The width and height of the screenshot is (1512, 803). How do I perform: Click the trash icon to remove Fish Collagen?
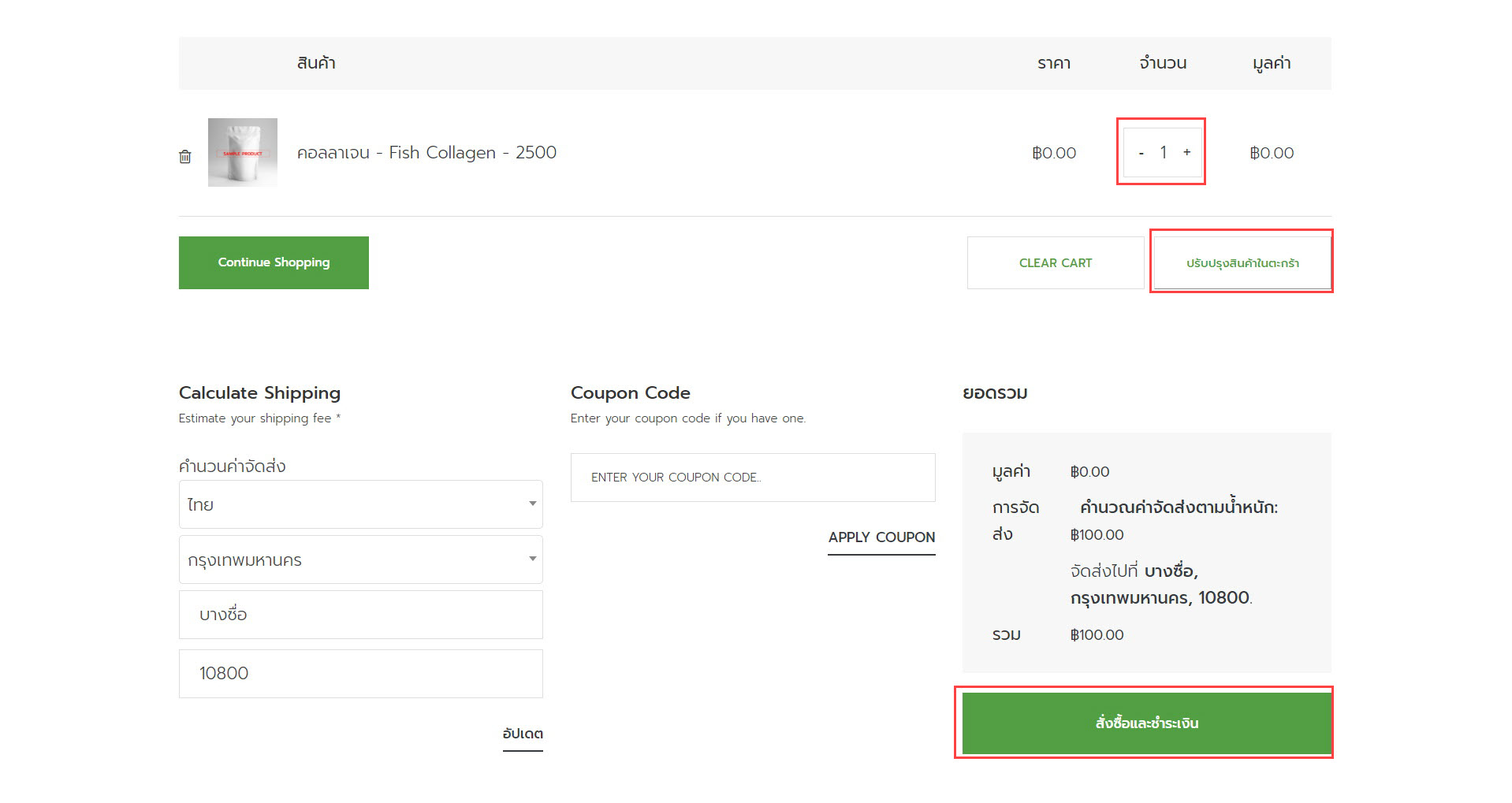[185, 156]
